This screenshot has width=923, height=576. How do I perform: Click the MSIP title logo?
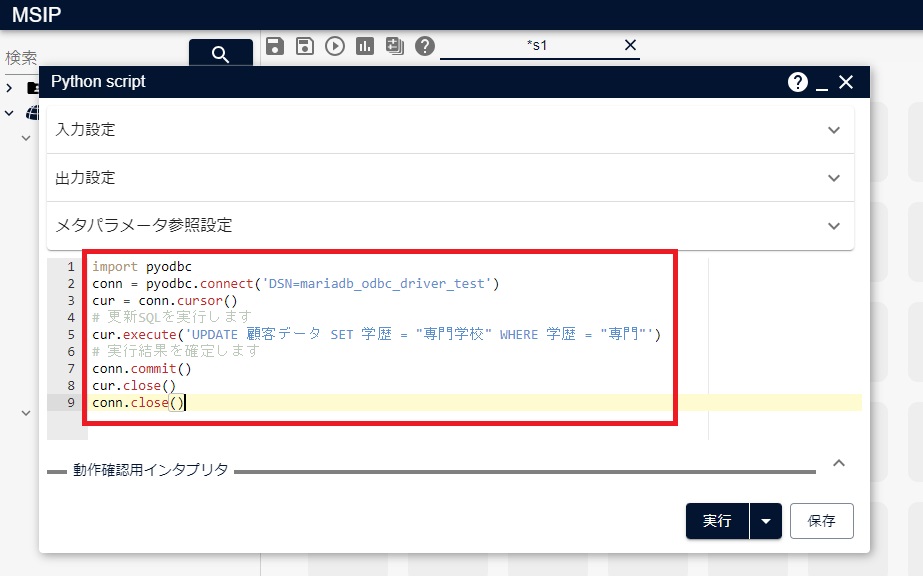tap(36, 15)
